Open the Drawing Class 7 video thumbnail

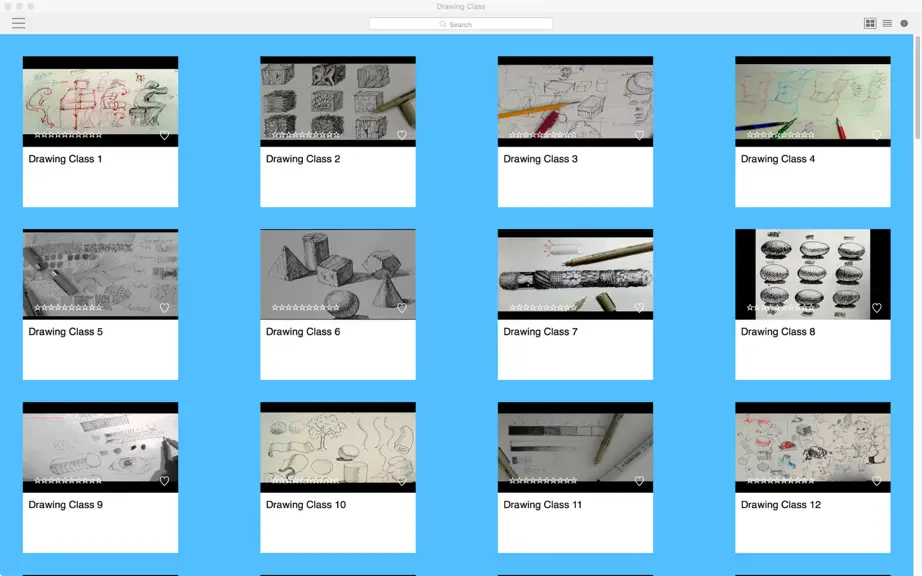(x=575, y=274)
